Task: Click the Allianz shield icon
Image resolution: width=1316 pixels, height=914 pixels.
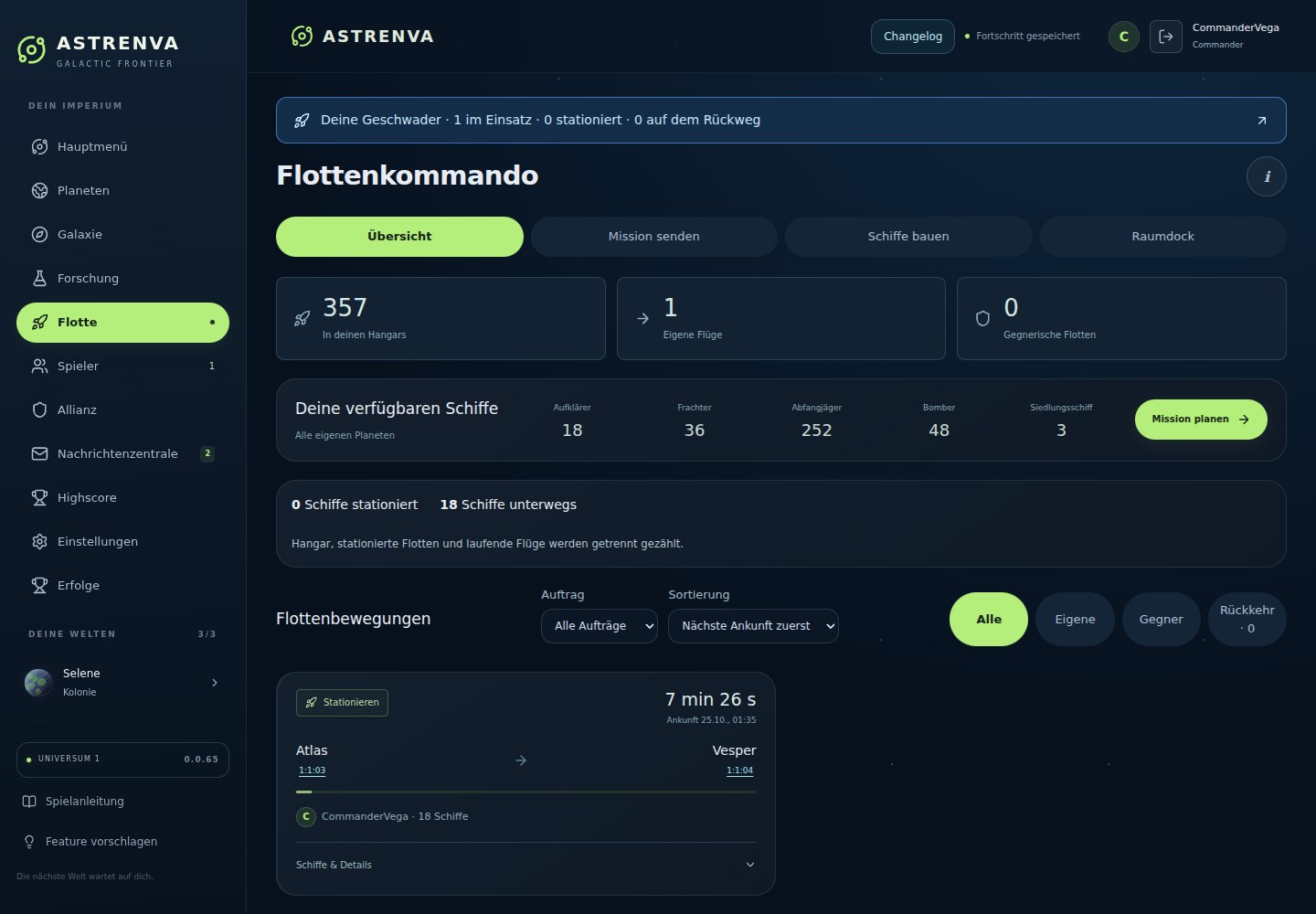Action: pyautogui.click(x=39, y=409)
